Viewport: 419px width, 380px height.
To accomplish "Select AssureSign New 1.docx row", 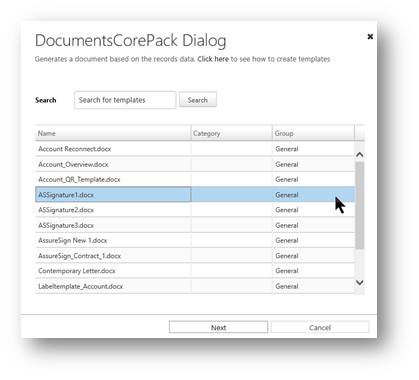I will (x=195, y=240).
